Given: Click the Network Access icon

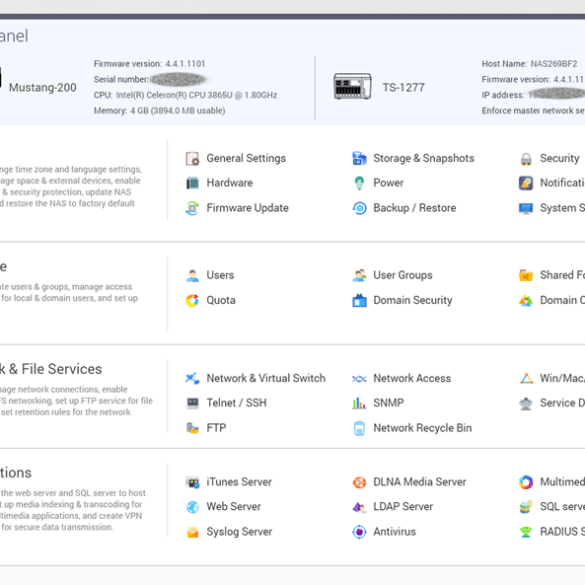Looking at the screenshot, I should [x=359, y=379].
